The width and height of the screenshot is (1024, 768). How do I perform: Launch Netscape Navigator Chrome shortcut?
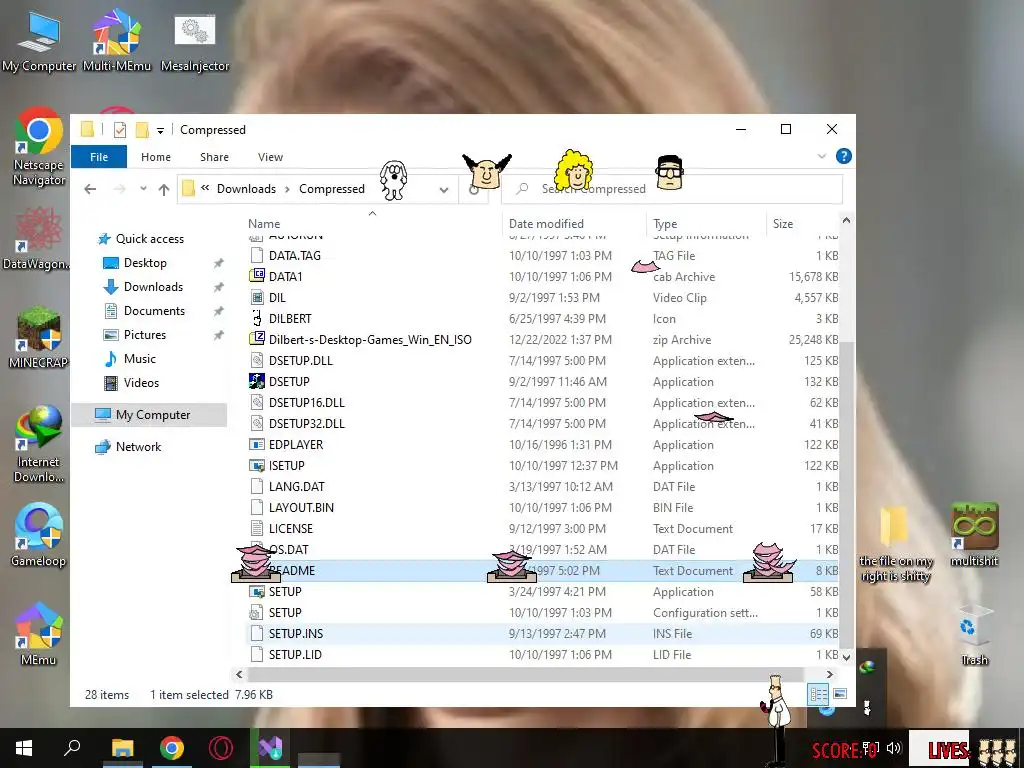coord(39,147)
